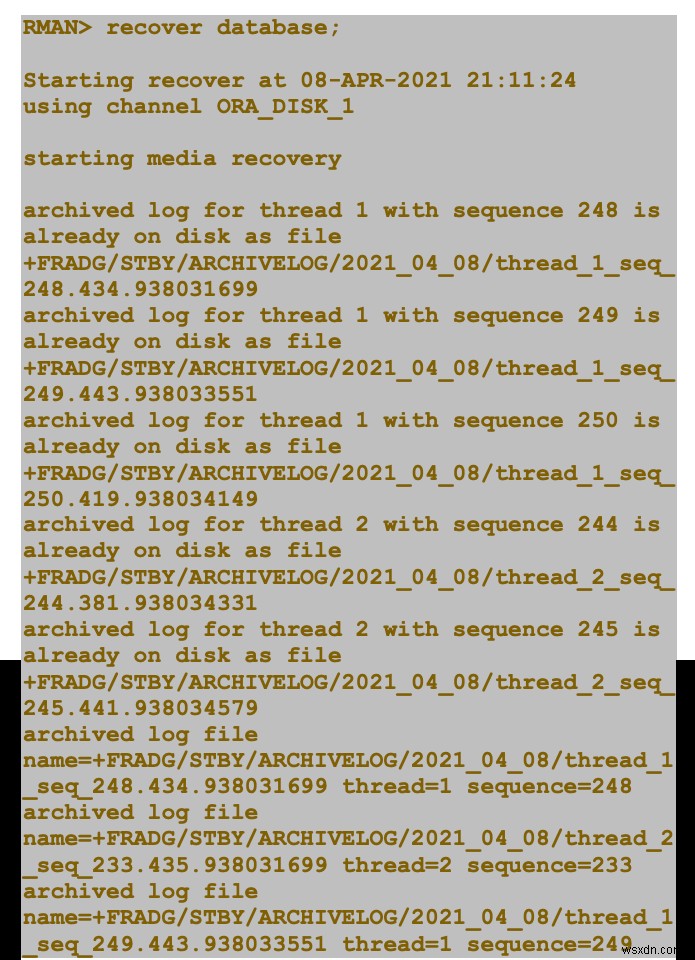Click the text '_seq_233.435.938031699'
Viewport: 695px width, 960px height.
[175, 866]
